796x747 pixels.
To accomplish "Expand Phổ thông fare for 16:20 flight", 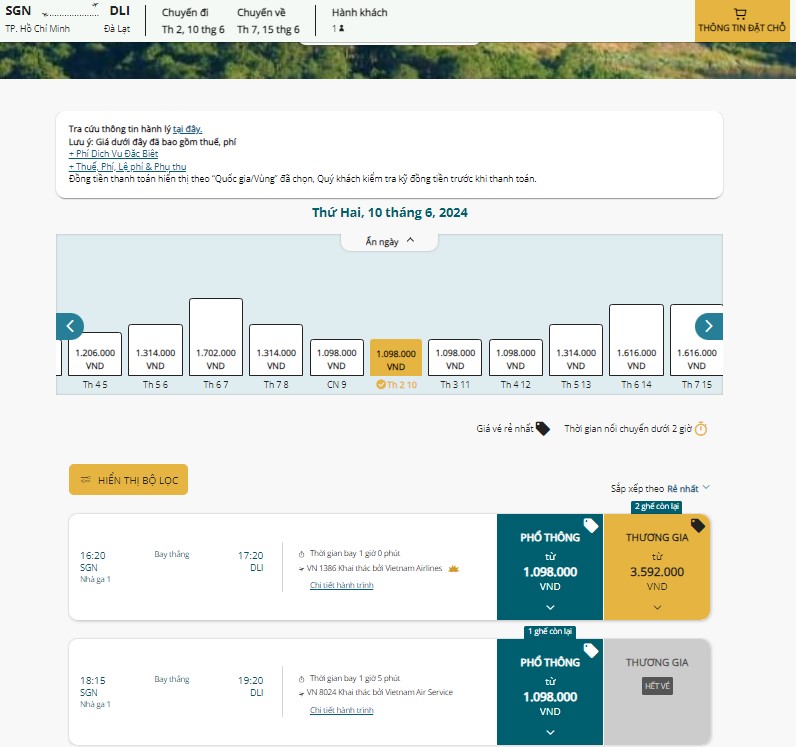I will click(550, 606).
